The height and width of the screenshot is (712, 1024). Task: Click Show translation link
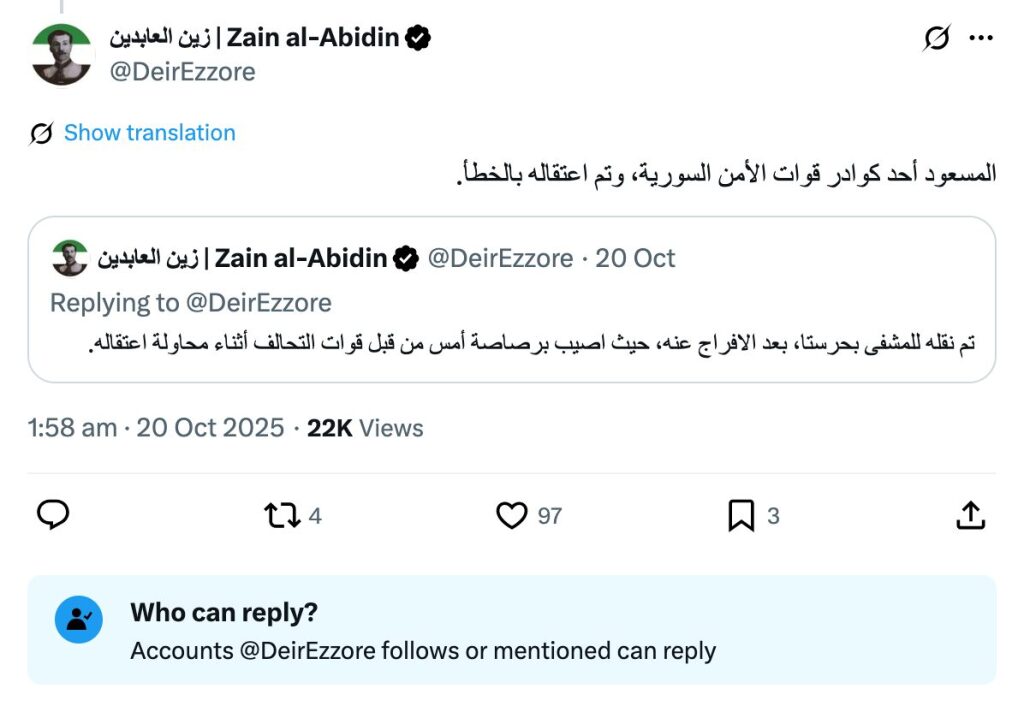[x=149, y=133]
